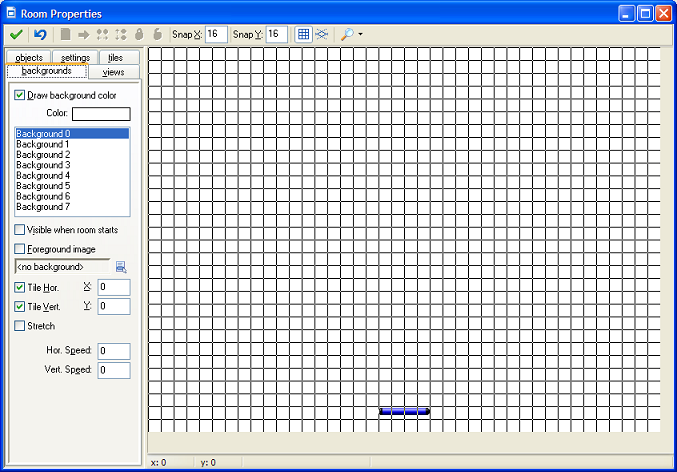Pick the background Color swatch
Screen dimensions: 677x472
coord(101,114)
